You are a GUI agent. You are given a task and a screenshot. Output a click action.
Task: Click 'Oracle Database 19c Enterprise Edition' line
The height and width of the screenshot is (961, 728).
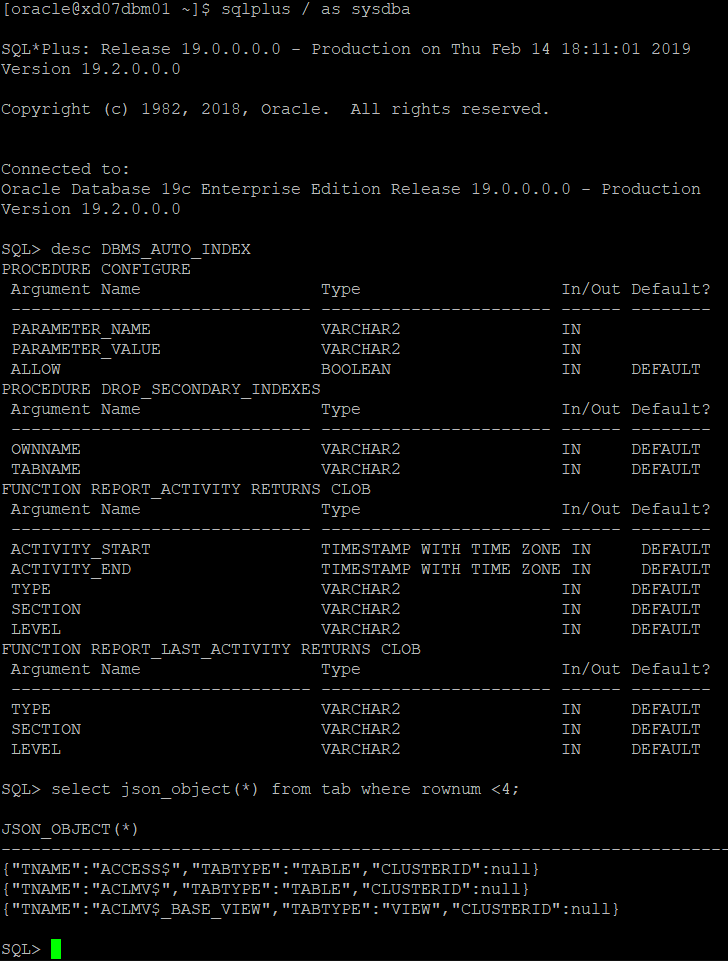coord(351,189)
